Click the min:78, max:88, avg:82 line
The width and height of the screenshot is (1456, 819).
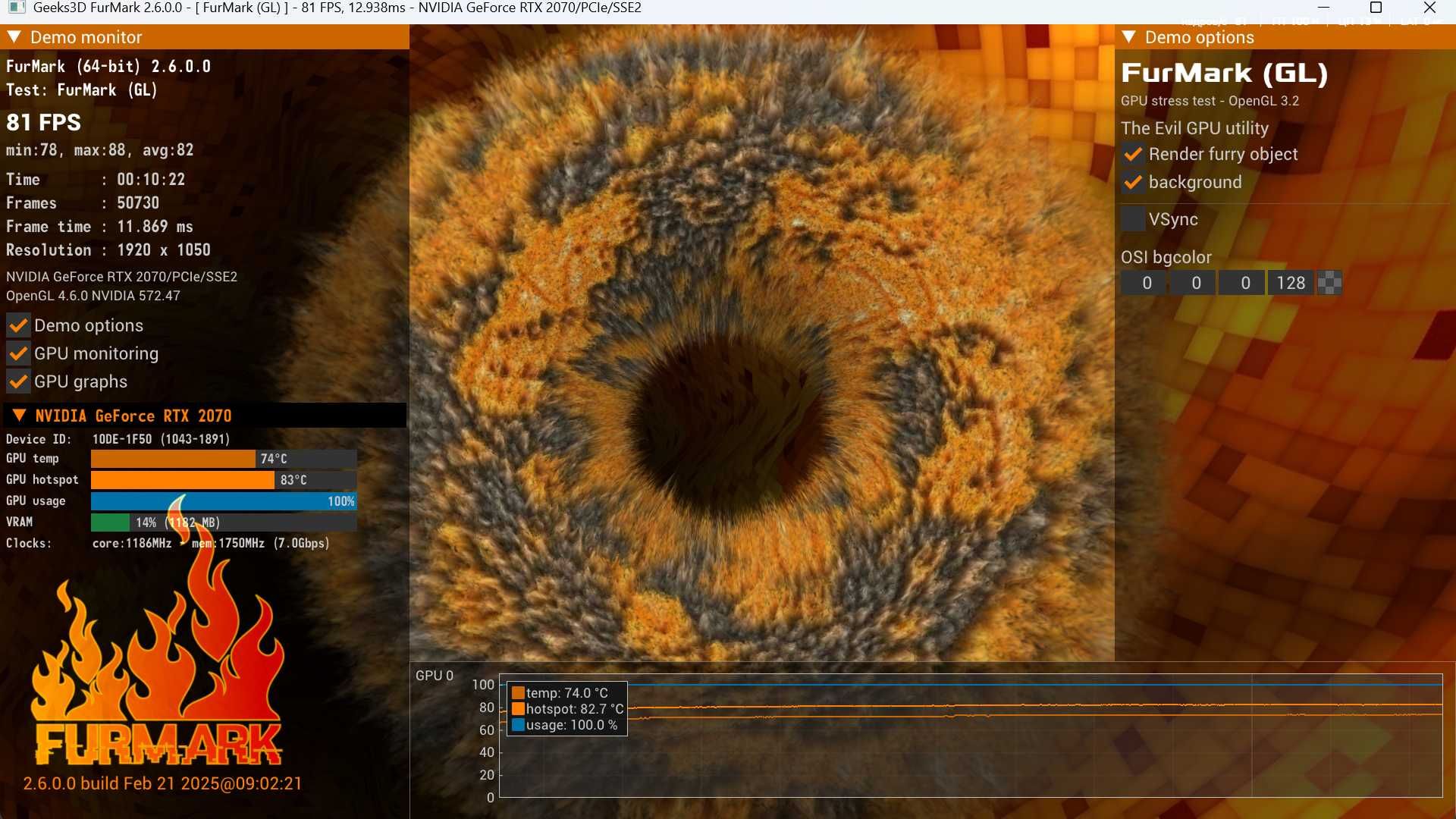(100, 150)
